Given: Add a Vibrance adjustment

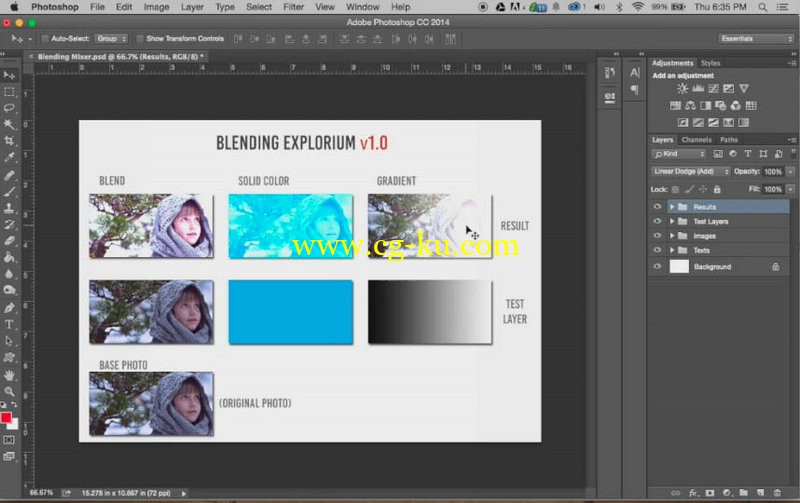Looking at the screenshot, I should (744, 89).
